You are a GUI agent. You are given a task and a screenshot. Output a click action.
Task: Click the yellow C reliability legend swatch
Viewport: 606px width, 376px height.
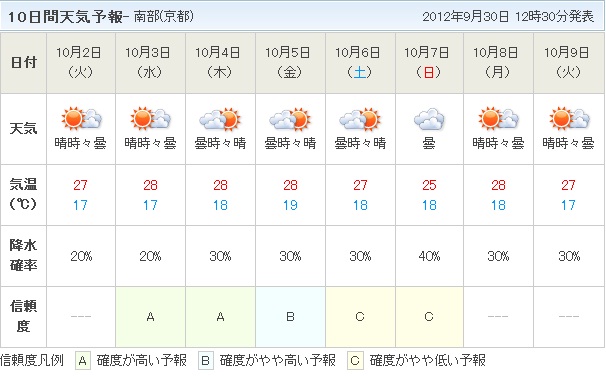pos(355,361)
